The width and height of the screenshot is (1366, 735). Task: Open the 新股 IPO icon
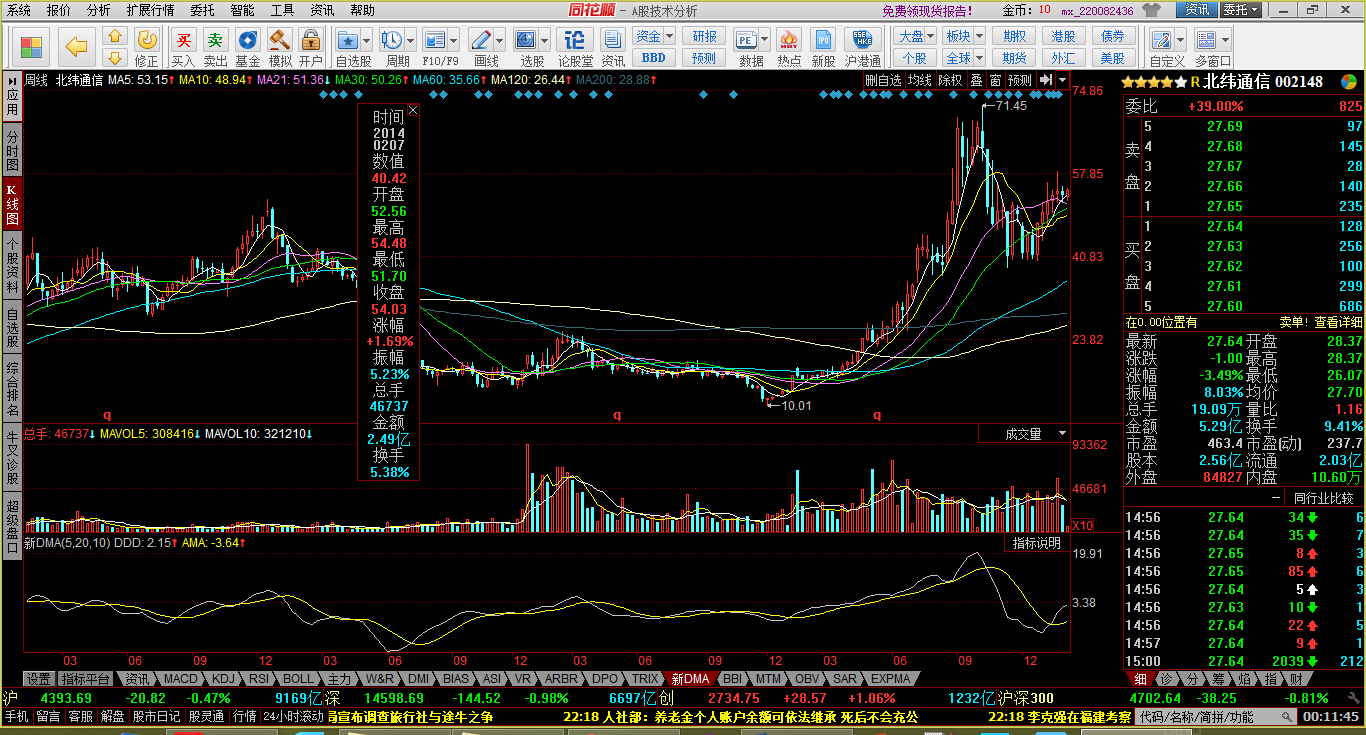[823, 40]
